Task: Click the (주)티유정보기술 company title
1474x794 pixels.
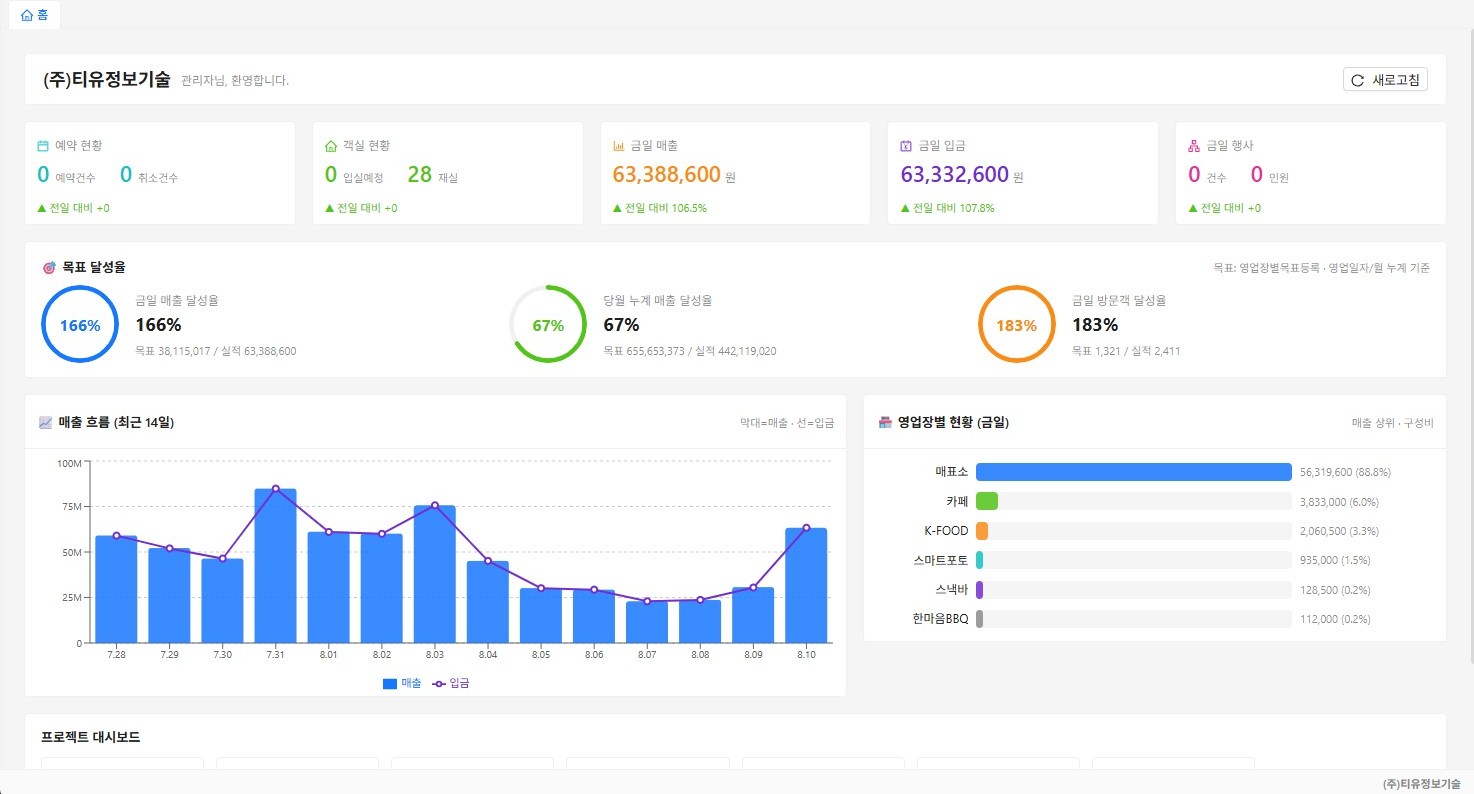Action: (107, 80)
